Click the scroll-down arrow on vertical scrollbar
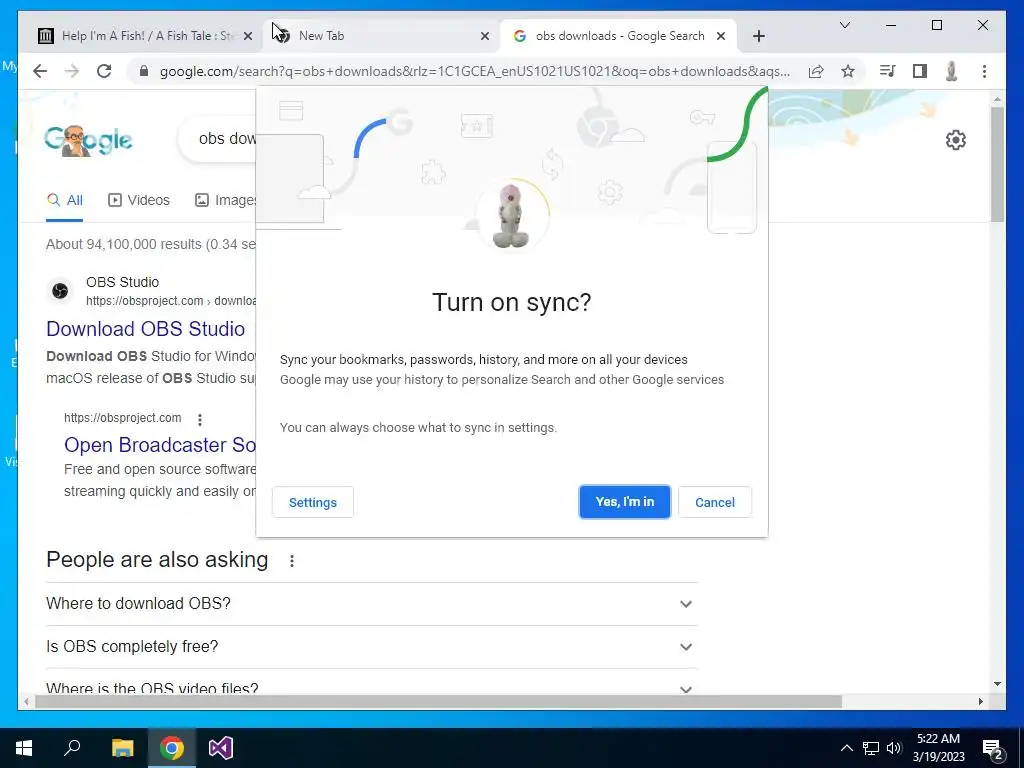This screenshot has width=1024, height=768. tap(997, 684)
